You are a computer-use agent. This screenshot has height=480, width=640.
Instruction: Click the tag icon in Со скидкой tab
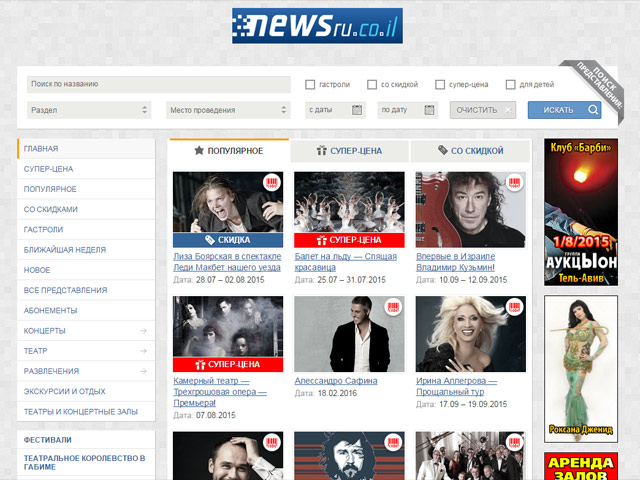[x=443, y=150]
